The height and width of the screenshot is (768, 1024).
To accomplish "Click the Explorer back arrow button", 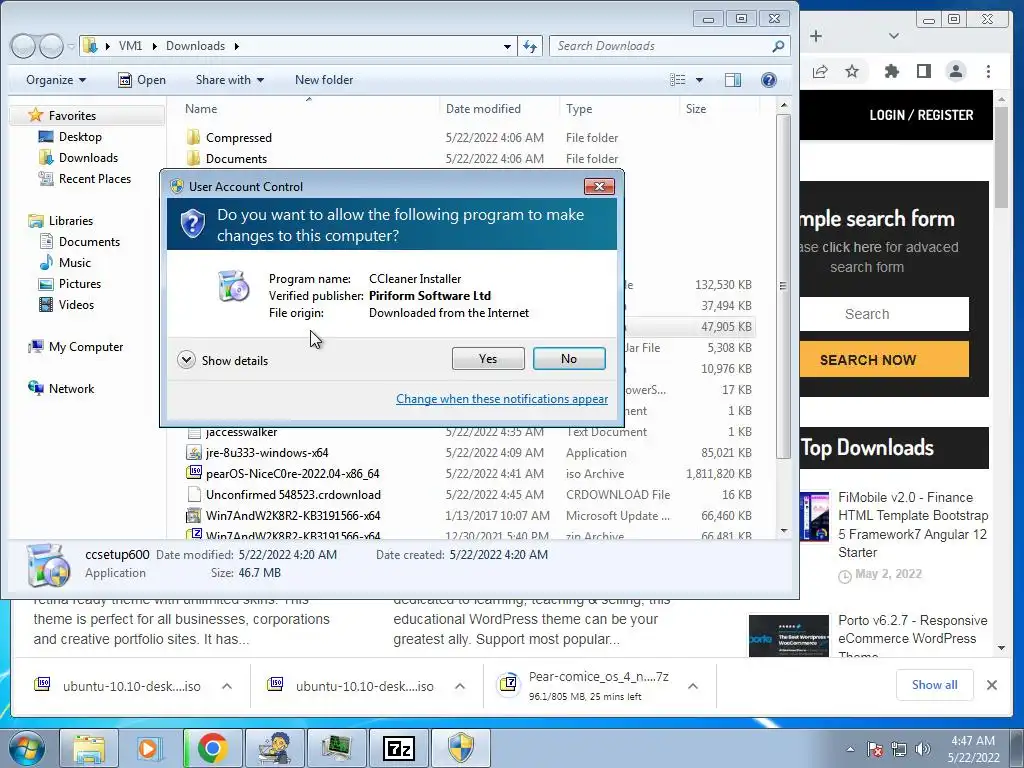I will tap(24, 46).
